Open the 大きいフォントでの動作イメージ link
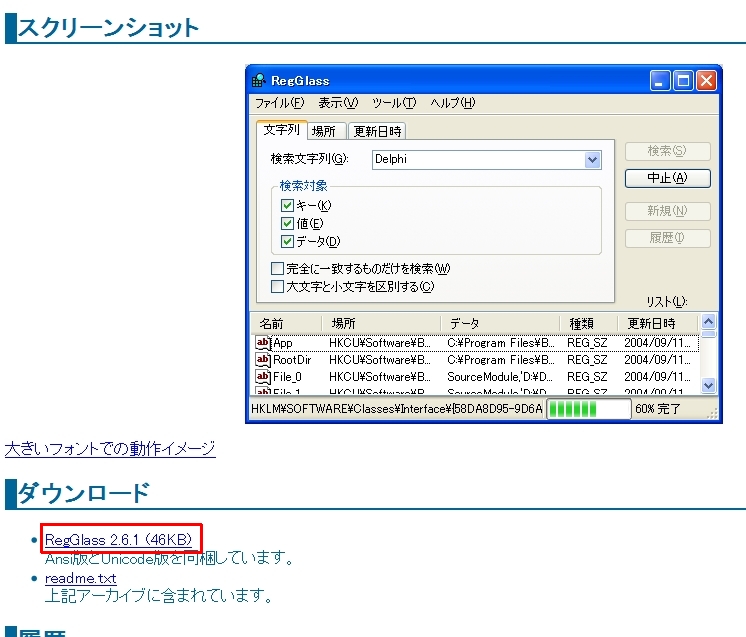The height and width of the screenshot is (637, 746). click(x=110, y=449)
